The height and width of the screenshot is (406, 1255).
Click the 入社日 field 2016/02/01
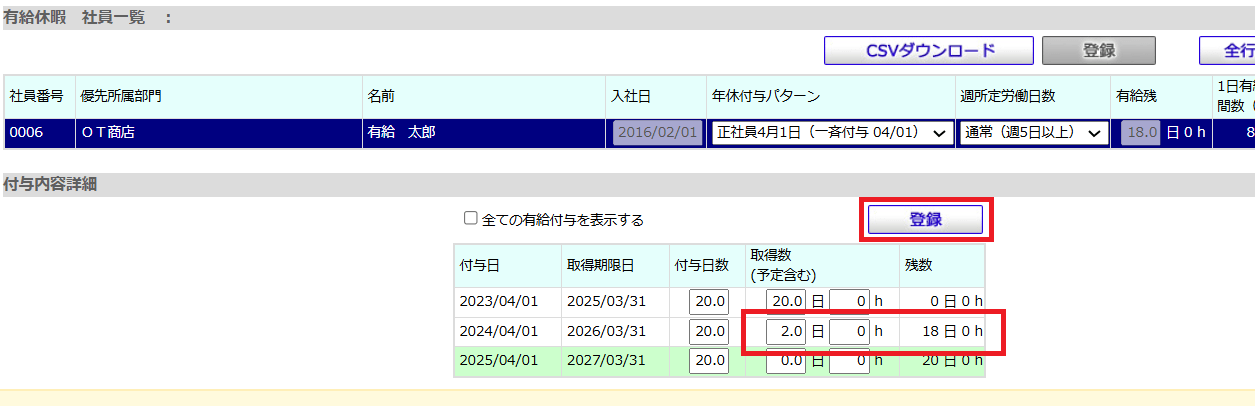[656, 133]
